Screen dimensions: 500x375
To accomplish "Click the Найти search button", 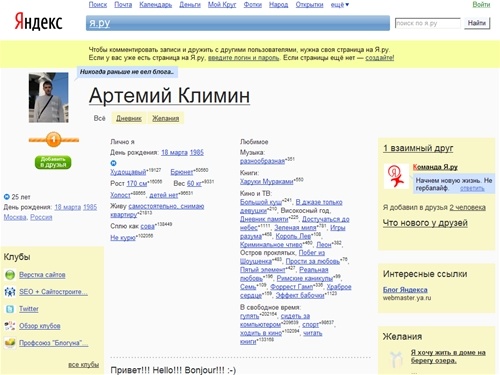I will click(x=477, y=23).
